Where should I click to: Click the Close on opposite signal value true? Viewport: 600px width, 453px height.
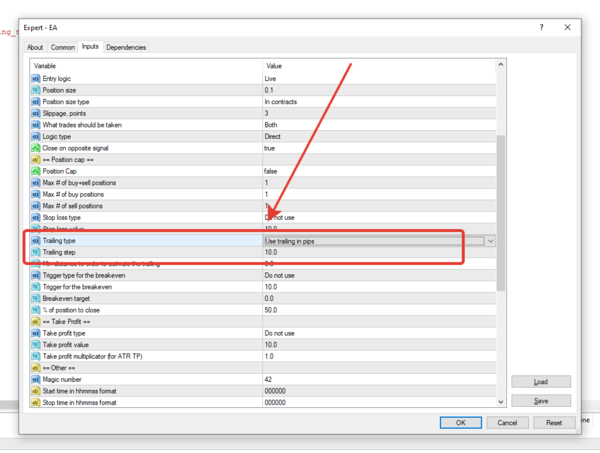coord(269,148)
